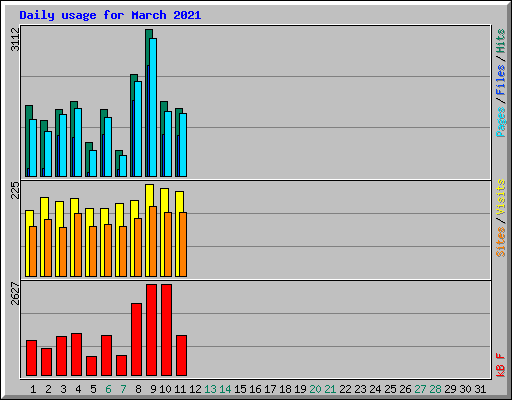Click the red KB bar for day 10
The height and width of the screenshot is (400, 512).
point(166,330)
